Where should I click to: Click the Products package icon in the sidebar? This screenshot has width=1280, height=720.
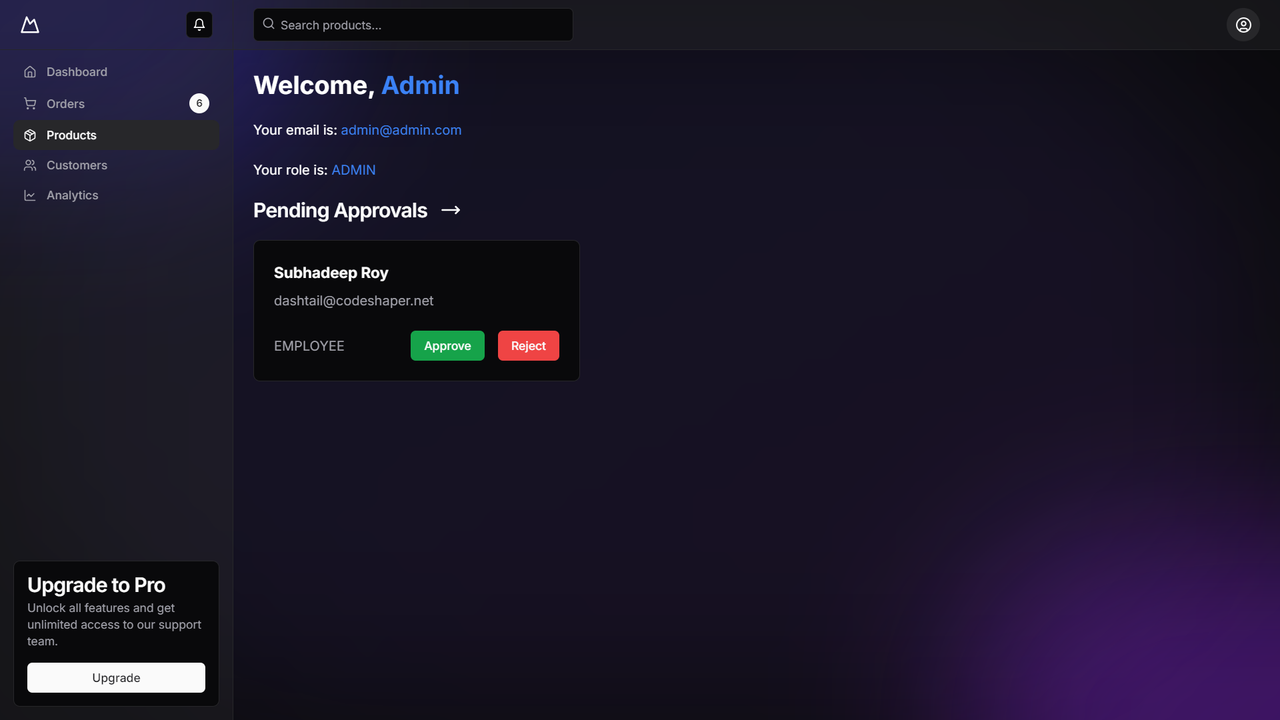tap(30, 134)
